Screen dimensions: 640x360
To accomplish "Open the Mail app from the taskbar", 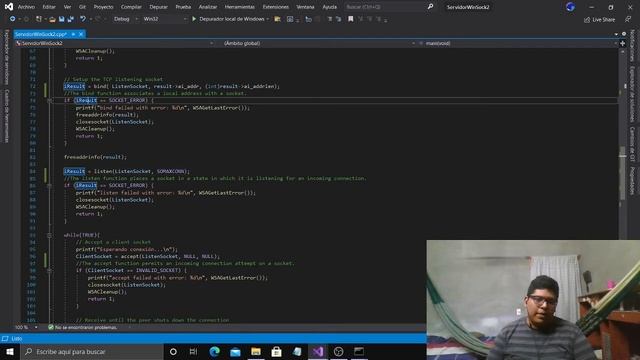I will click(x=235, y=351).
